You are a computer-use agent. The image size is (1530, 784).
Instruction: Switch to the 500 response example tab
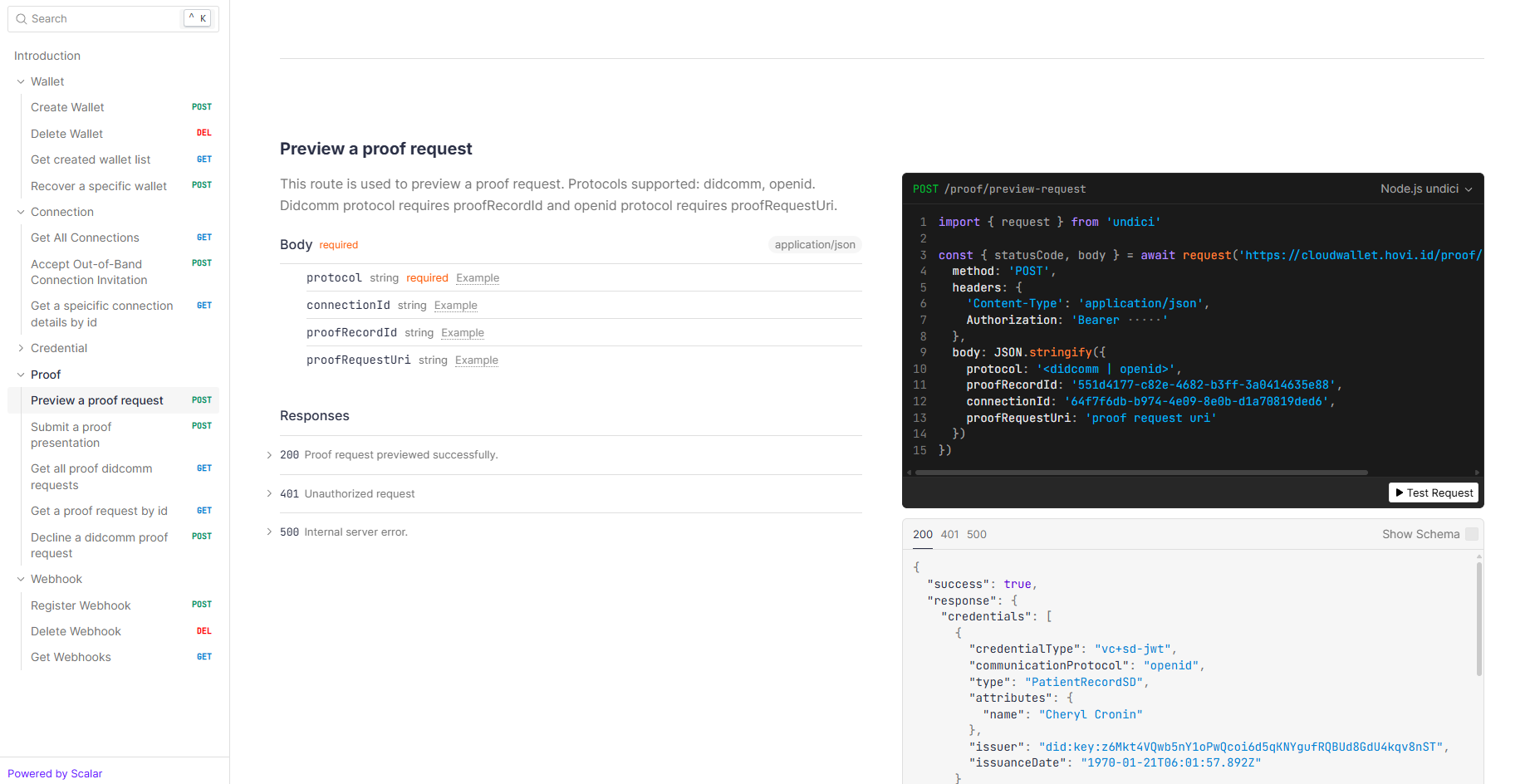click(977, 534)
